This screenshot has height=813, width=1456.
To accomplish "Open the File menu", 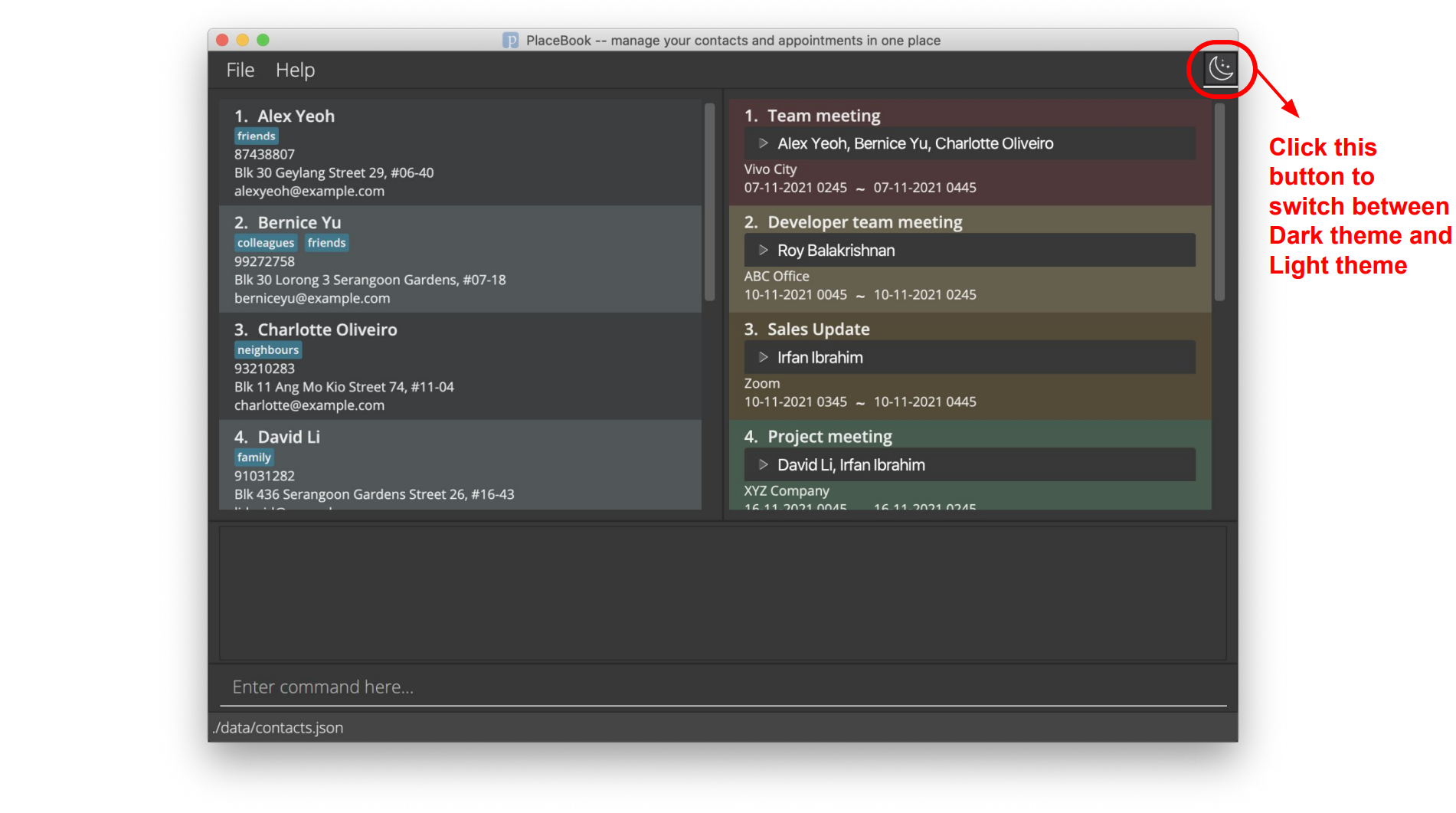I will 240,70.
